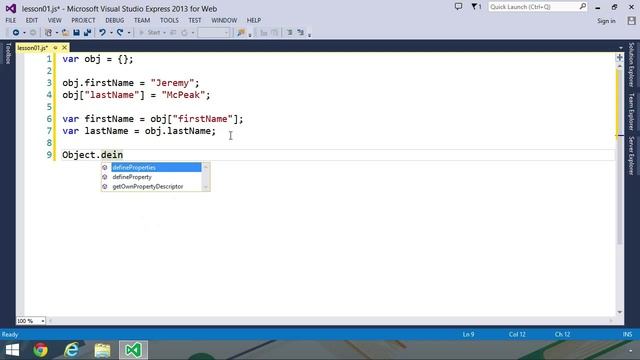This screenshot has height=360, width=640.
Task: Click the comment selected lines icon
Action: [289, 33]
